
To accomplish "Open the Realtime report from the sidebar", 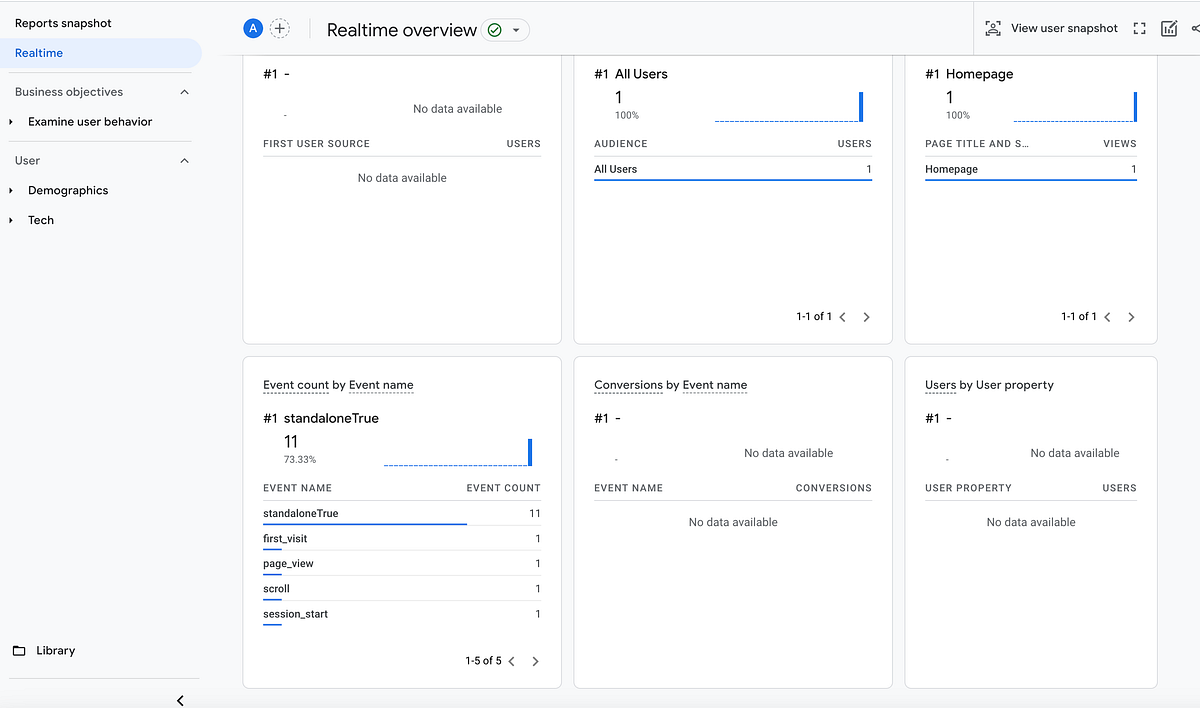I will click(x=37, y=51).
